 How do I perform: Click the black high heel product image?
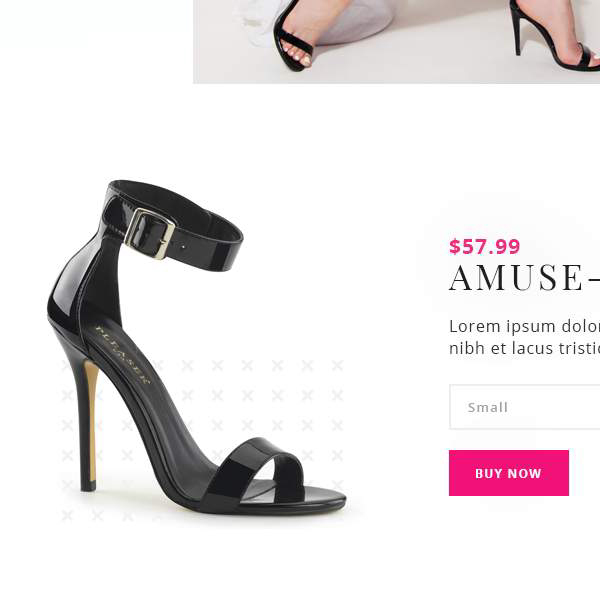coord(197,347)
